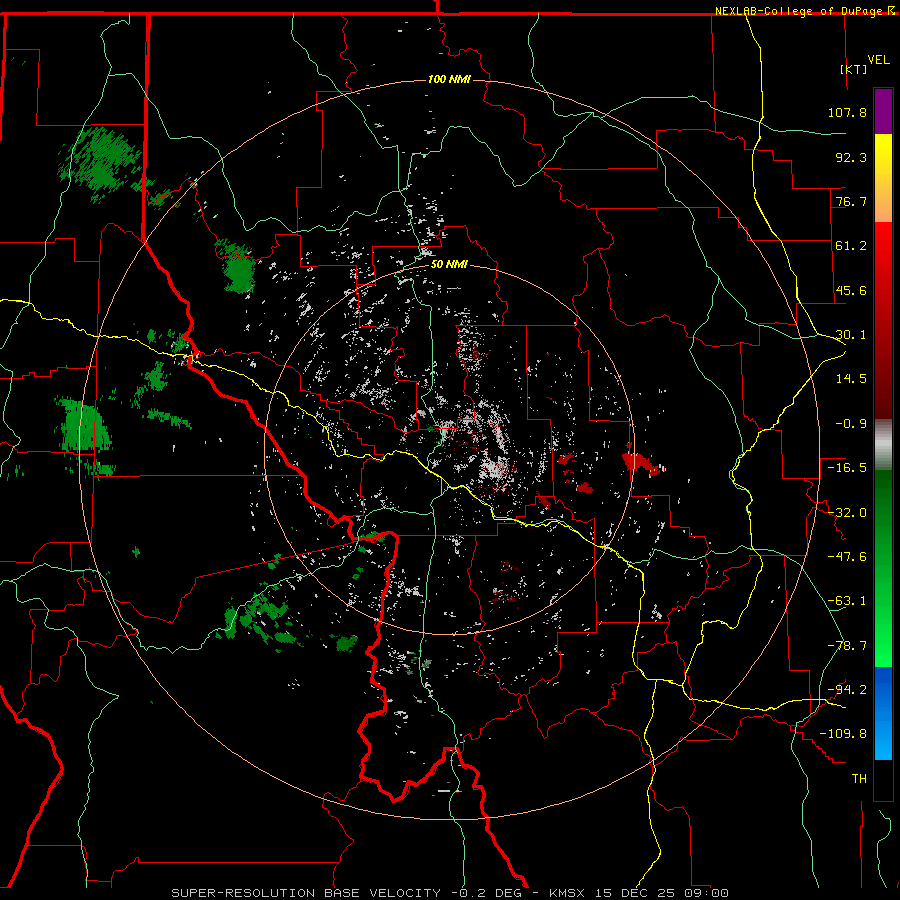Image resolution: width=900 pixels, height=900 pixels.
Task: Click the 100 NMI range ring label
Action: click(x=449, y=79)
